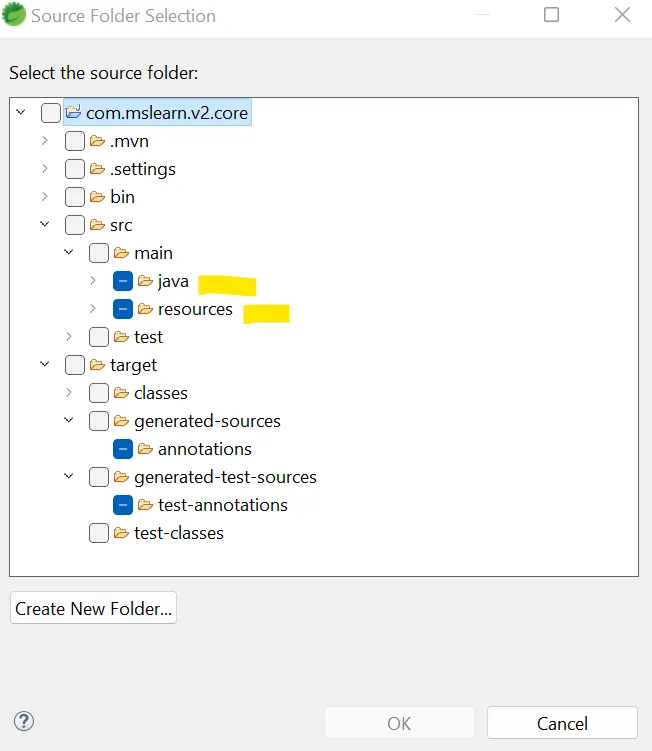Collapse the generated-sources folder node
Image resolution: width=652 pixels, height=751 pixels.
point(69,421)
